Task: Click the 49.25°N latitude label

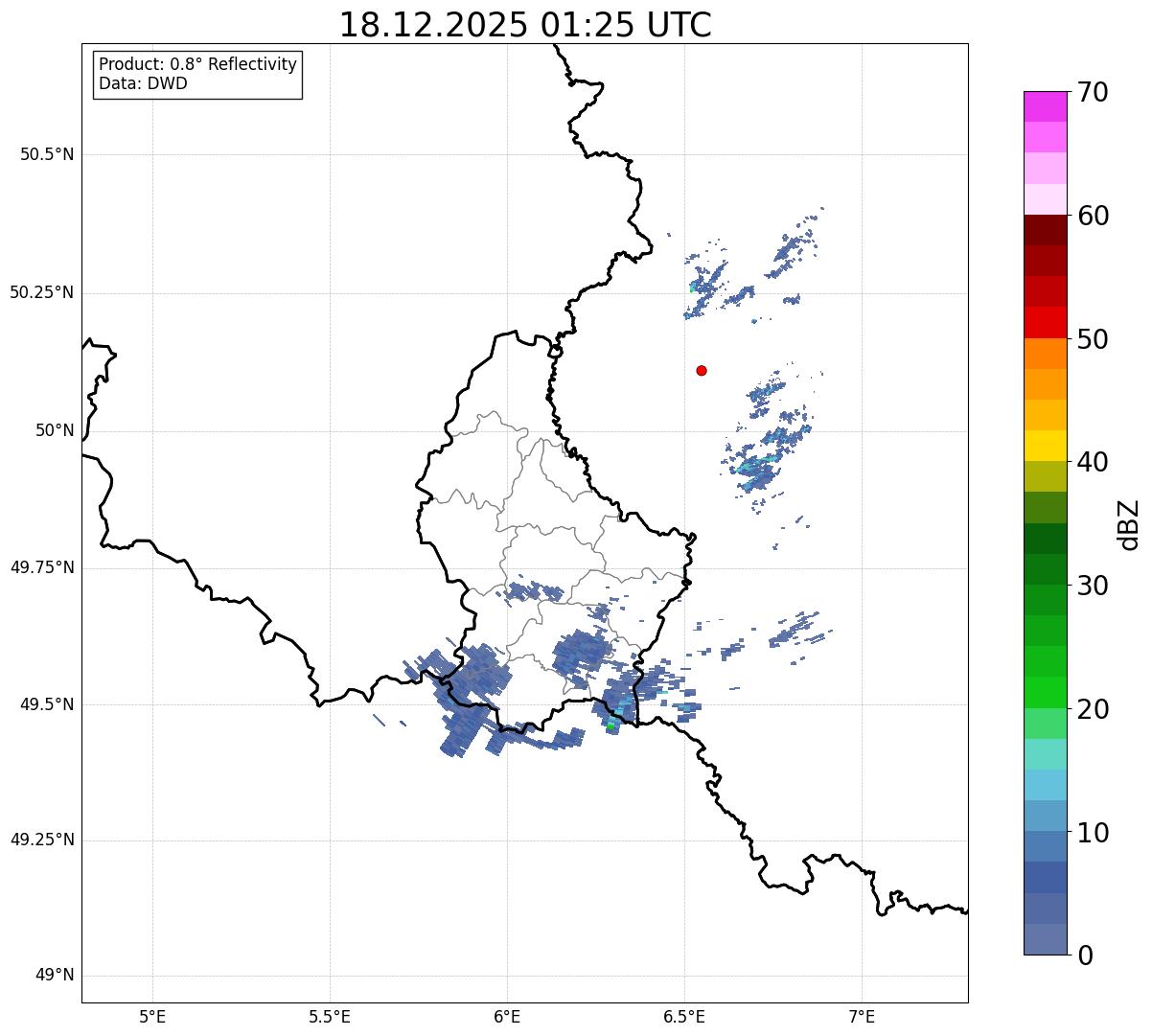Action: click(x=42, y=840)
